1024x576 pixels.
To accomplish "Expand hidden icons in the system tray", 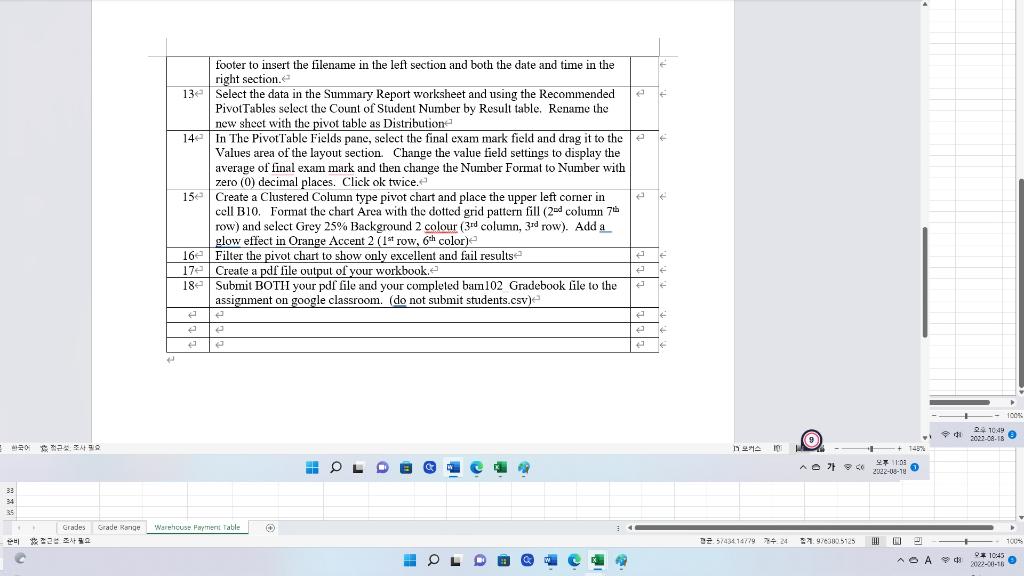I will pos(901,561).
